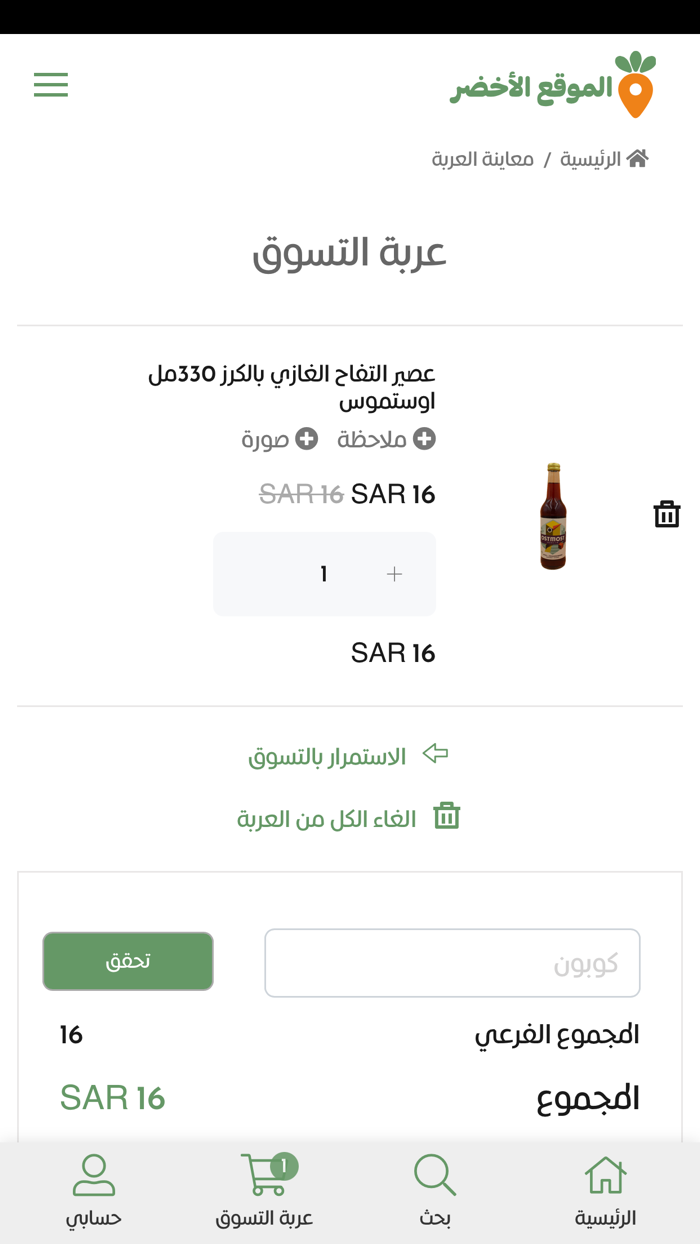Click the arrow icon beside الاستمرار بالتسوق

[x=434, y=755]
